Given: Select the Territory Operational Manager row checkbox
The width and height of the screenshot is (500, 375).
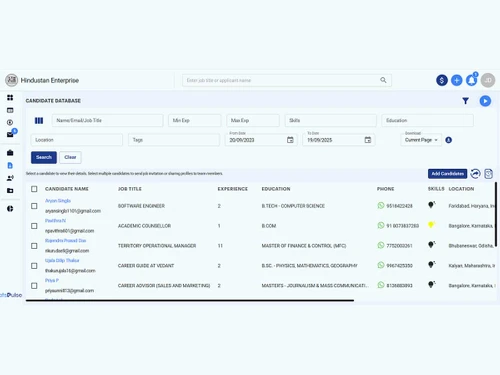Looking at the screenshot, I should click(34, 246).
